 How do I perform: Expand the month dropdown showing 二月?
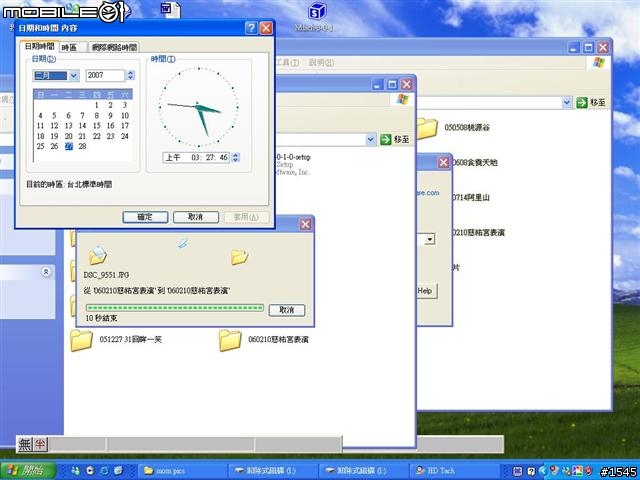[x=73, y=76]
